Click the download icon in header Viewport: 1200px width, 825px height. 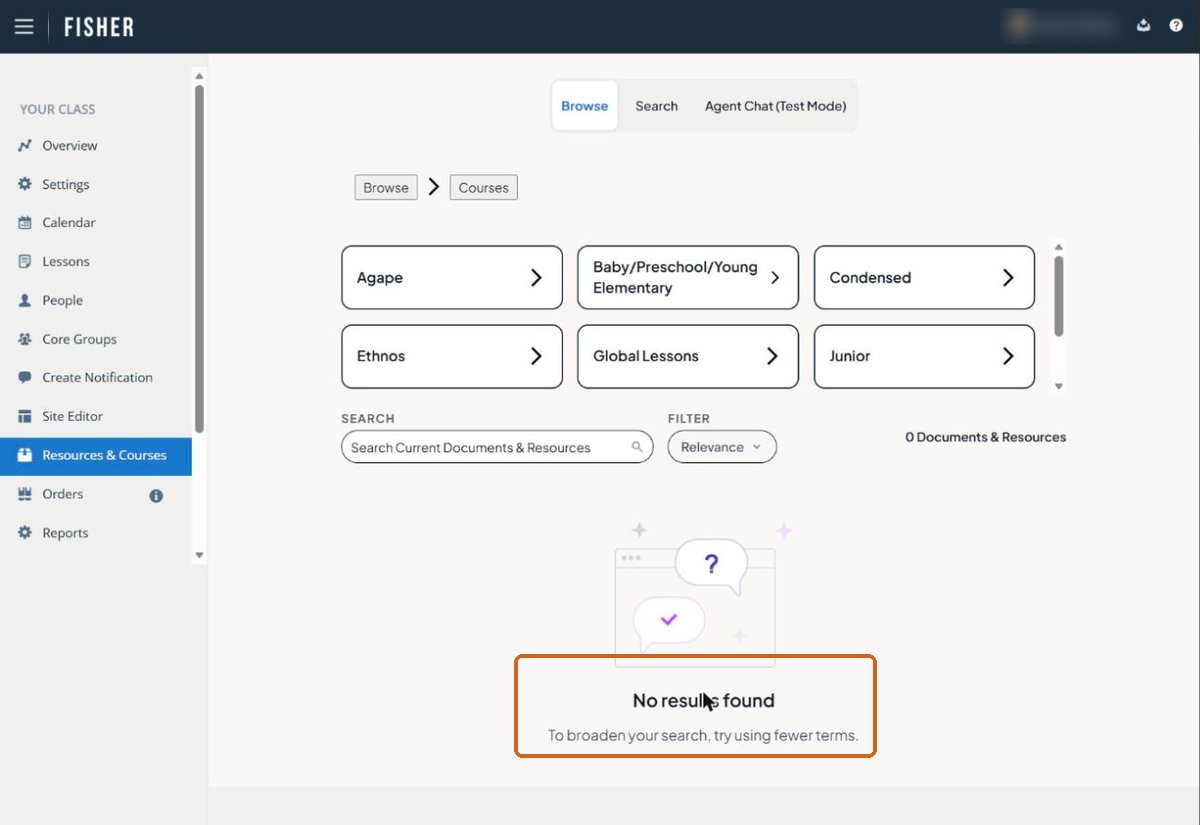click(x=1144, y=26)
